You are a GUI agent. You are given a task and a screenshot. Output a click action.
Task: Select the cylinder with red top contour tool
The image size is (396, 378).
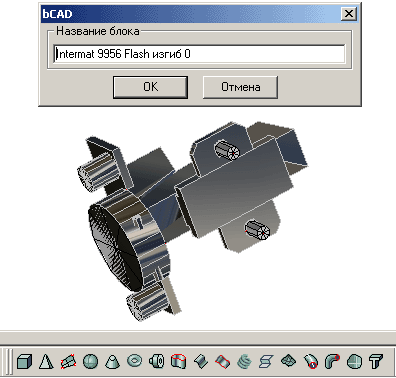tap(178, 361)
